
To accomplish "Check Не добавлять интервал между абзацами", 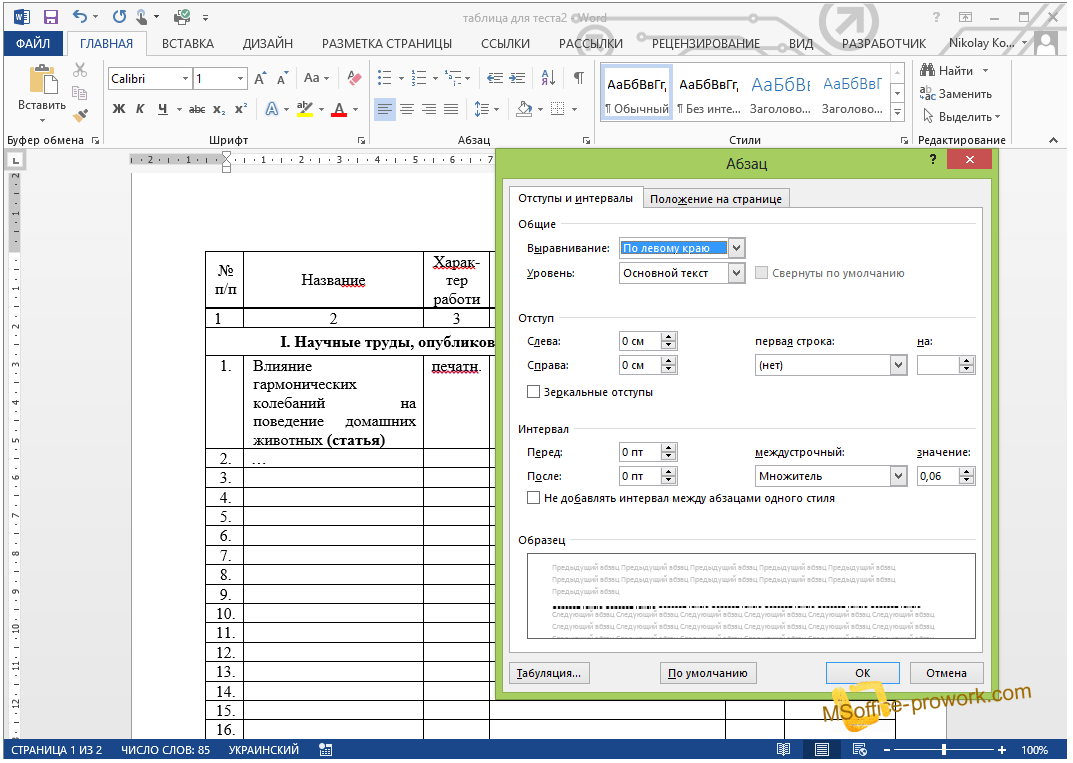I will pos(534,498).
